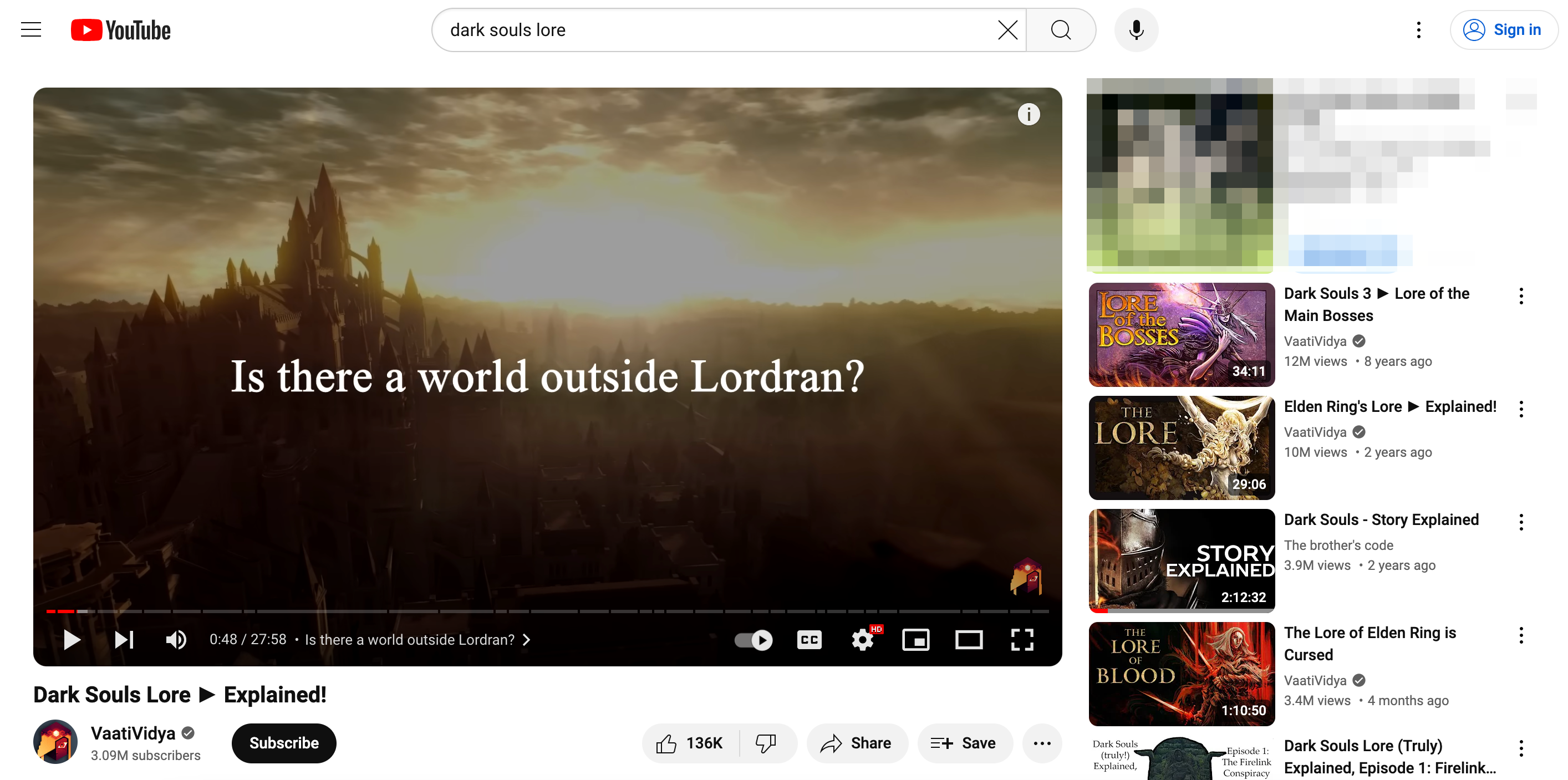Open 'Story Explained' thumbnail

tap(1182, 561)
